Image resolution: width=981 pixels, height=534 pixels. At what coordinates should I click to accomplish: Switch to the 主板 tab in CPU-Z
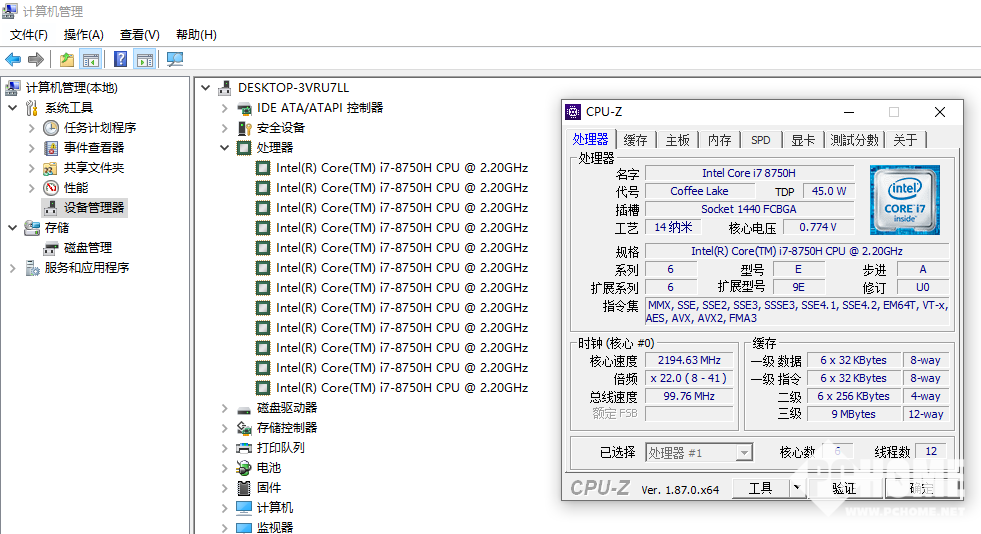click(x=678, y=140)
